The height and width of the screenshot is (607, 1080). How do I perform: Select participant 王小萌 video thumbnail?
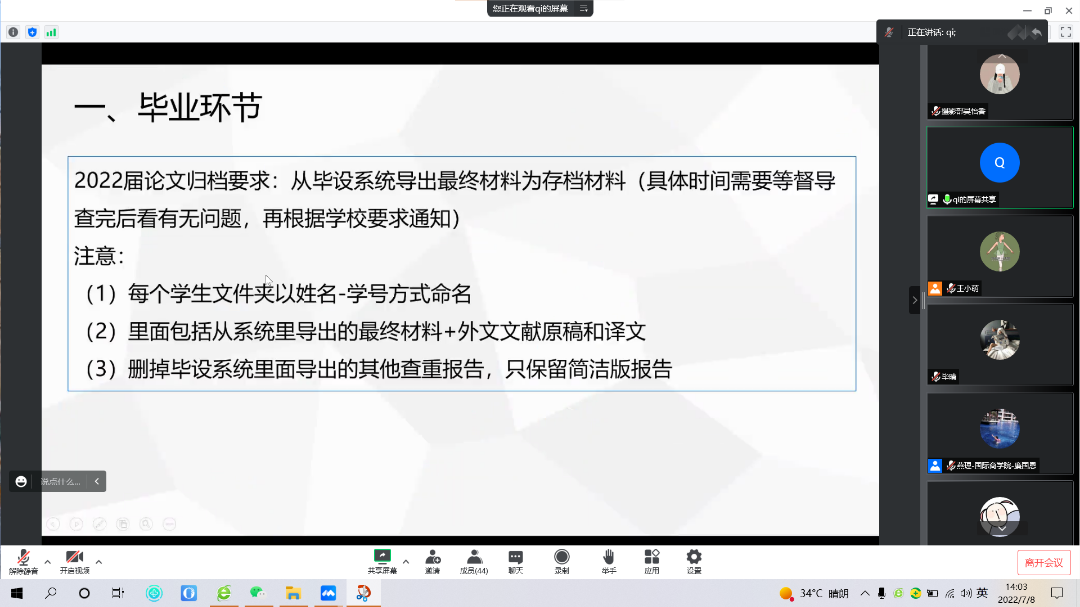(x=999, y=254)
